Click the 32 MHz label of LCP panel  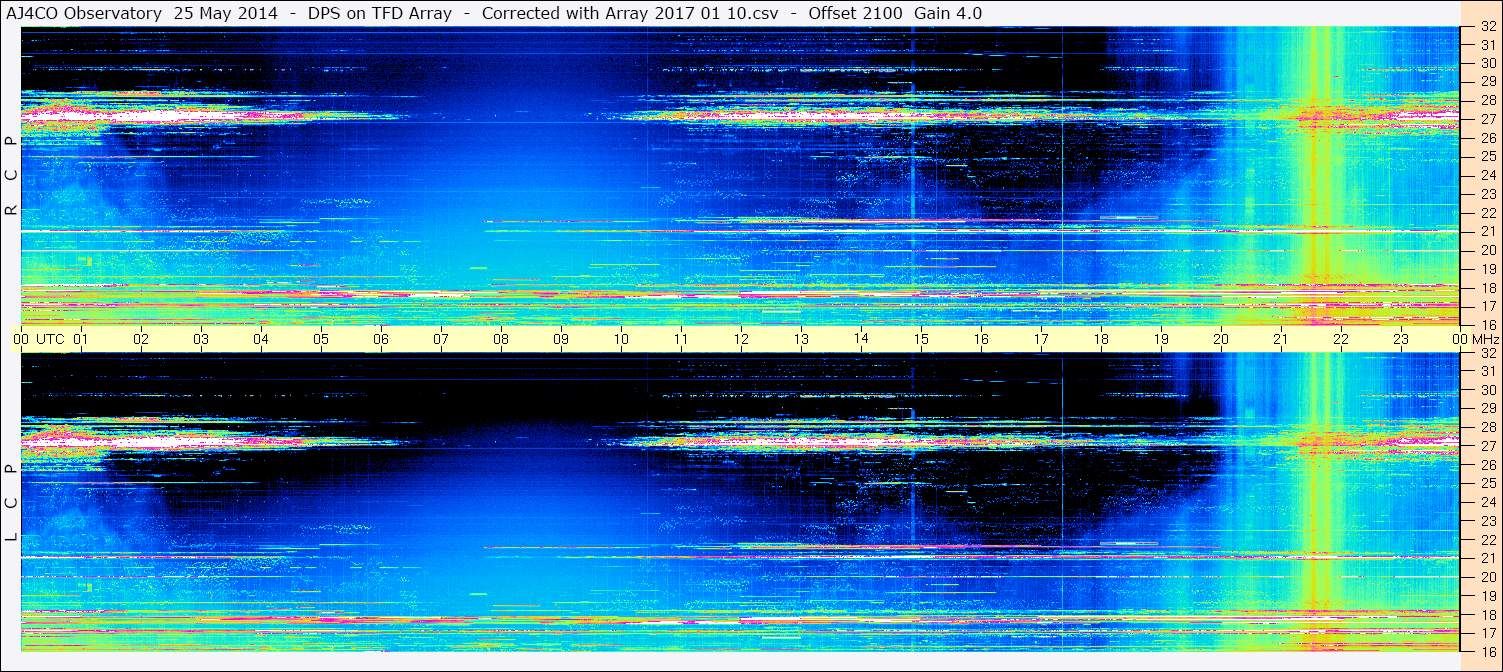(x=1487, y=353)
